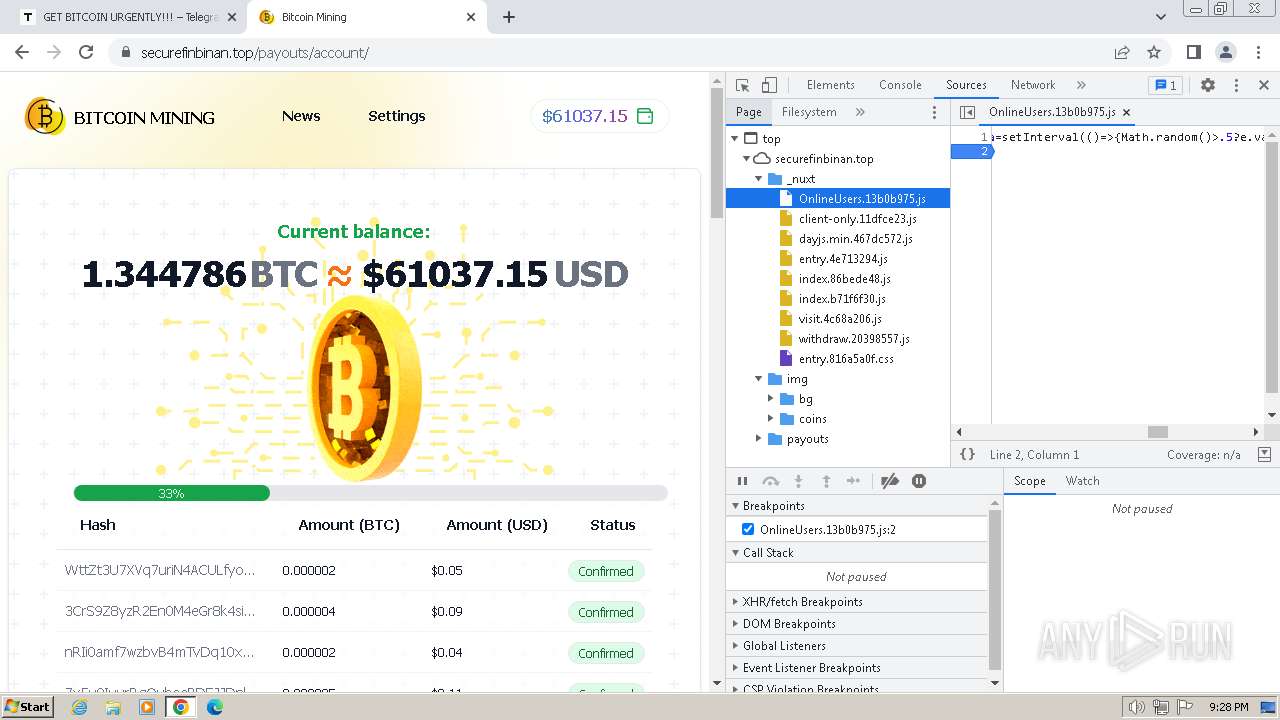Click the code editor horizontal scrollbar
This screenshot has height=720, width=1280.
point(1158,432)
